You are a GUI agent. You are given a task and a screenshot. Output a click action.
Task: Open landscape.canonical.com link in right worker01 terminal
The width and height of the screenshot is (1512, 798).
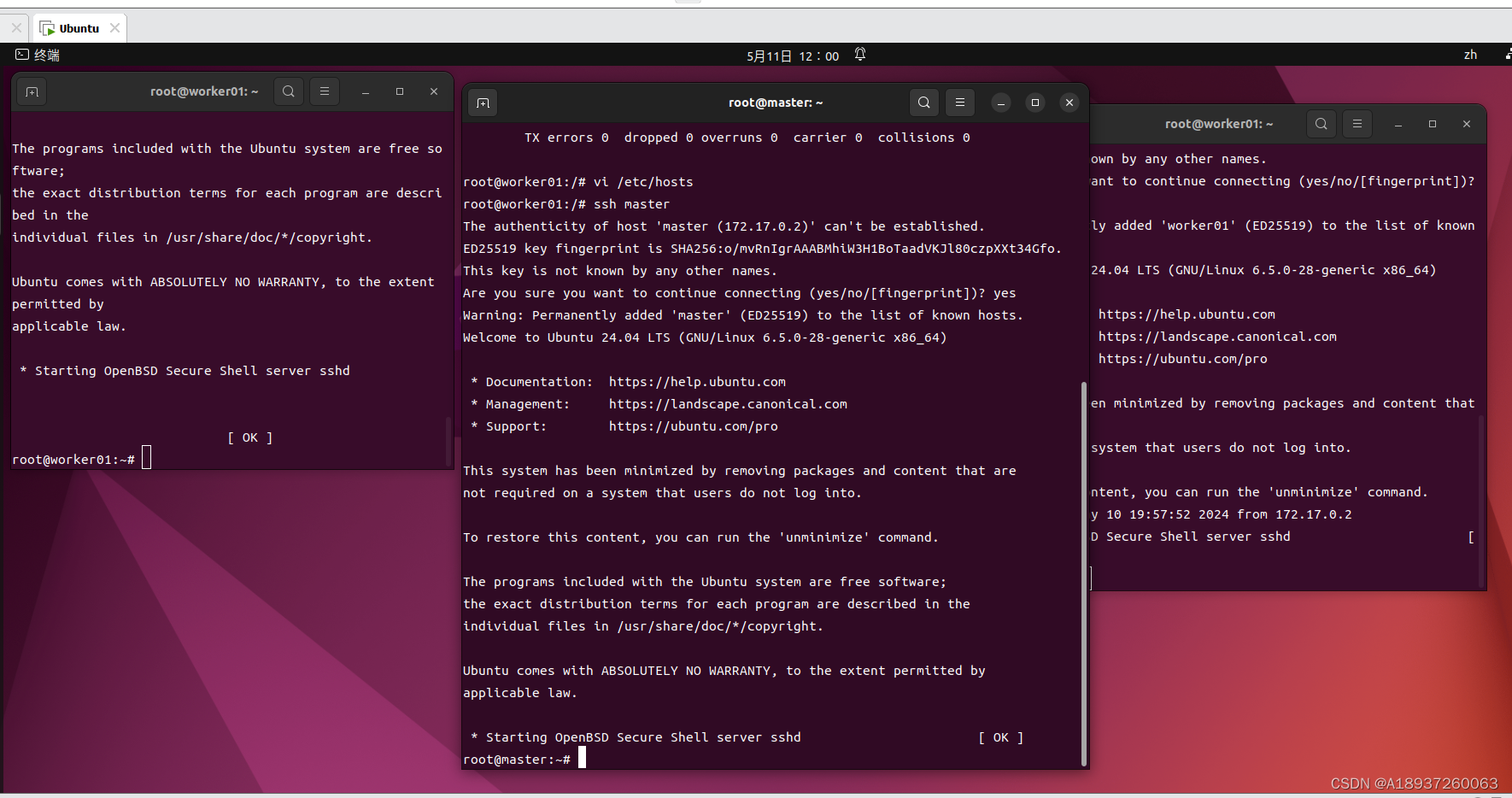tap(1217, 337)
